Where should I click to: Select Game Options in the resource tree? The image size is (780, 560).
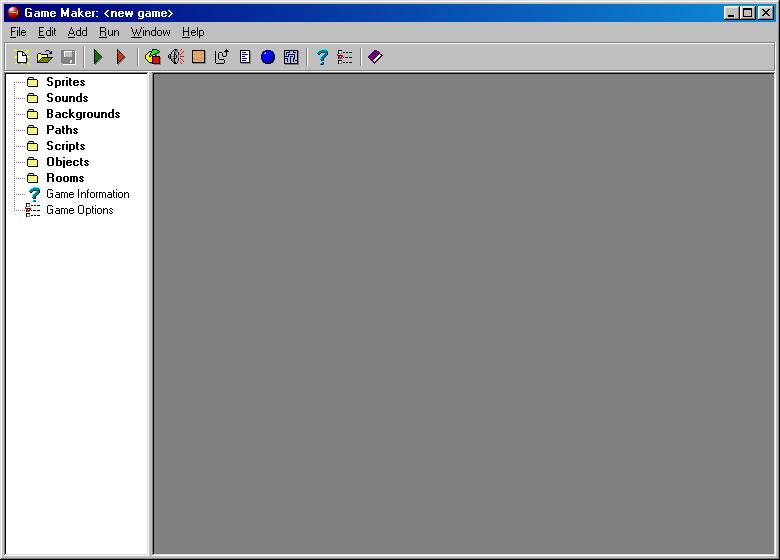pyautogui.click(x=79, y=210)
